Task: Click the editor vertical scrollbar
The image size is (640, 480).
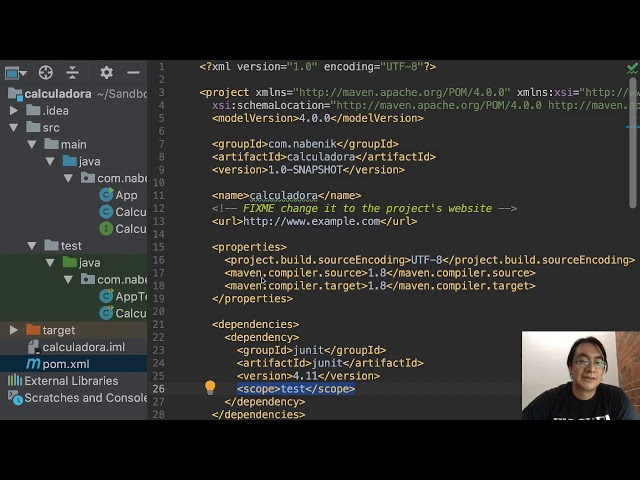Action: click(633, 143)
